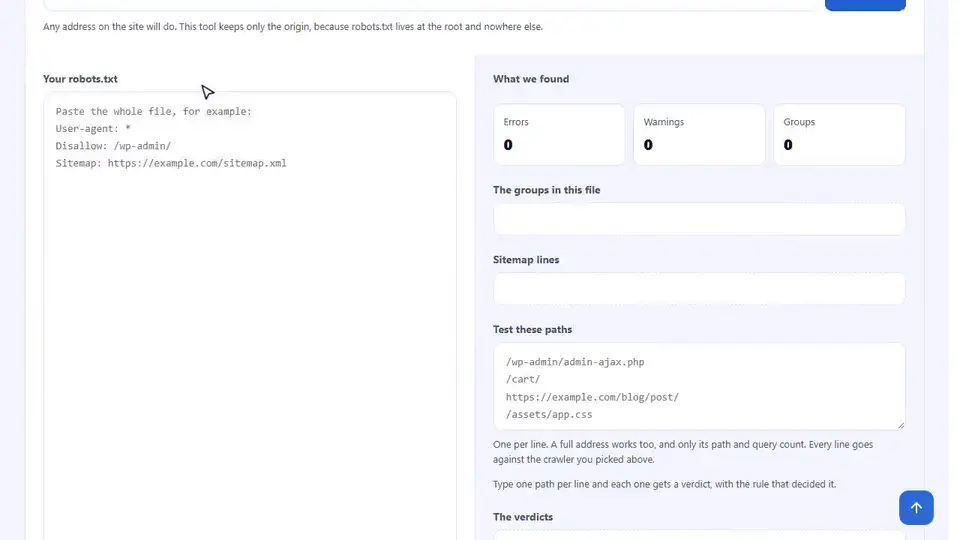Click the partially visible blue button at top

click(865, 5)
